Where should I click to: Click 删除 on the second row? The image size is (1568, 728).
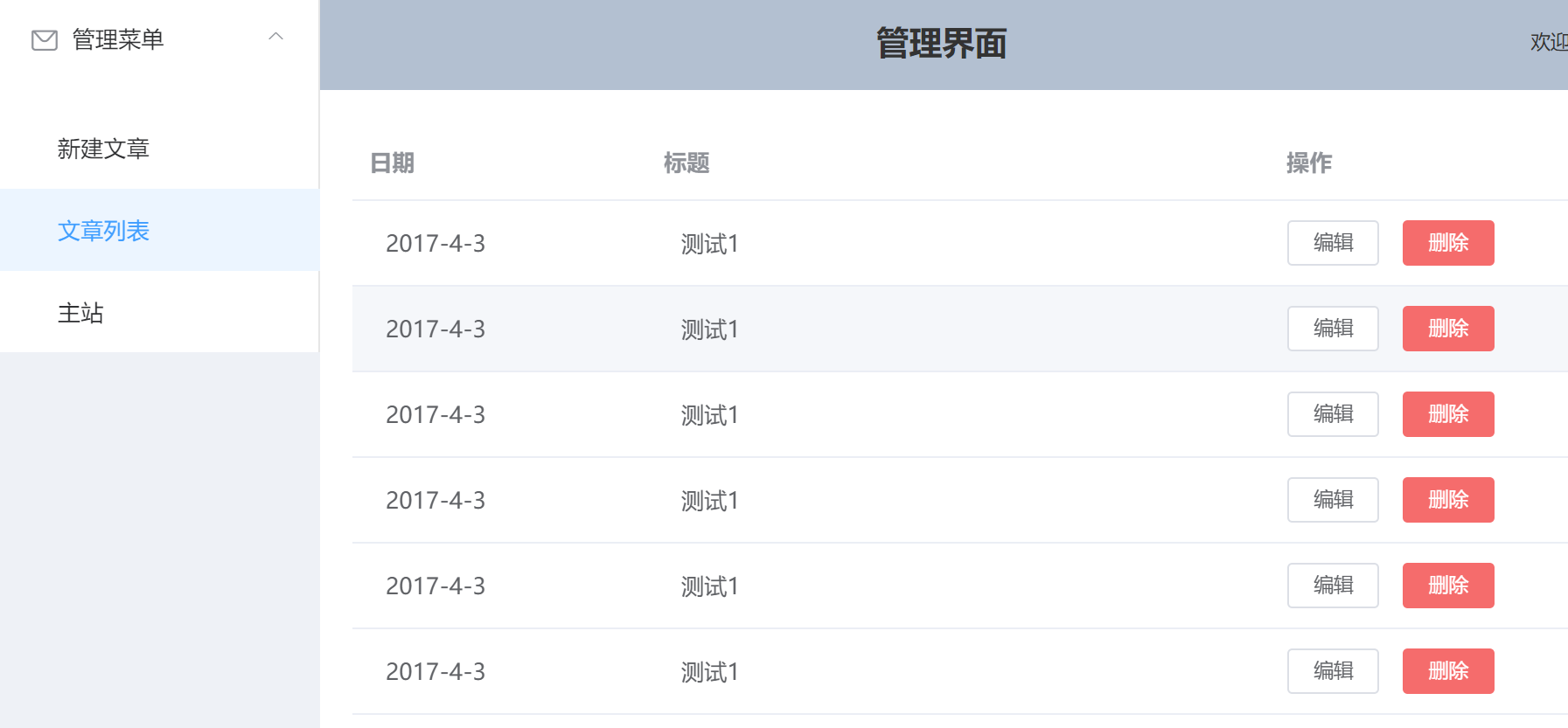tap(1447, 328)
